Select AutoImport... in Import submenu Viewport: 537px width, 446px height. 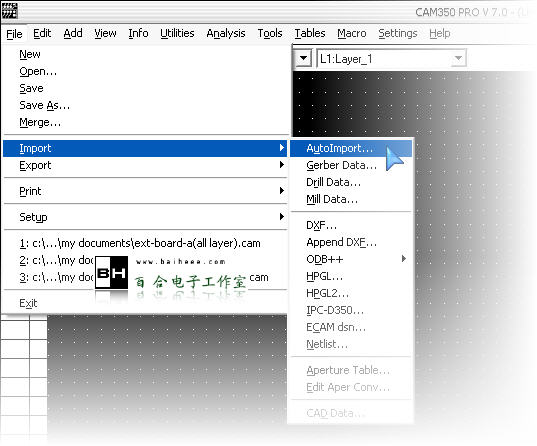click(351, 148)
